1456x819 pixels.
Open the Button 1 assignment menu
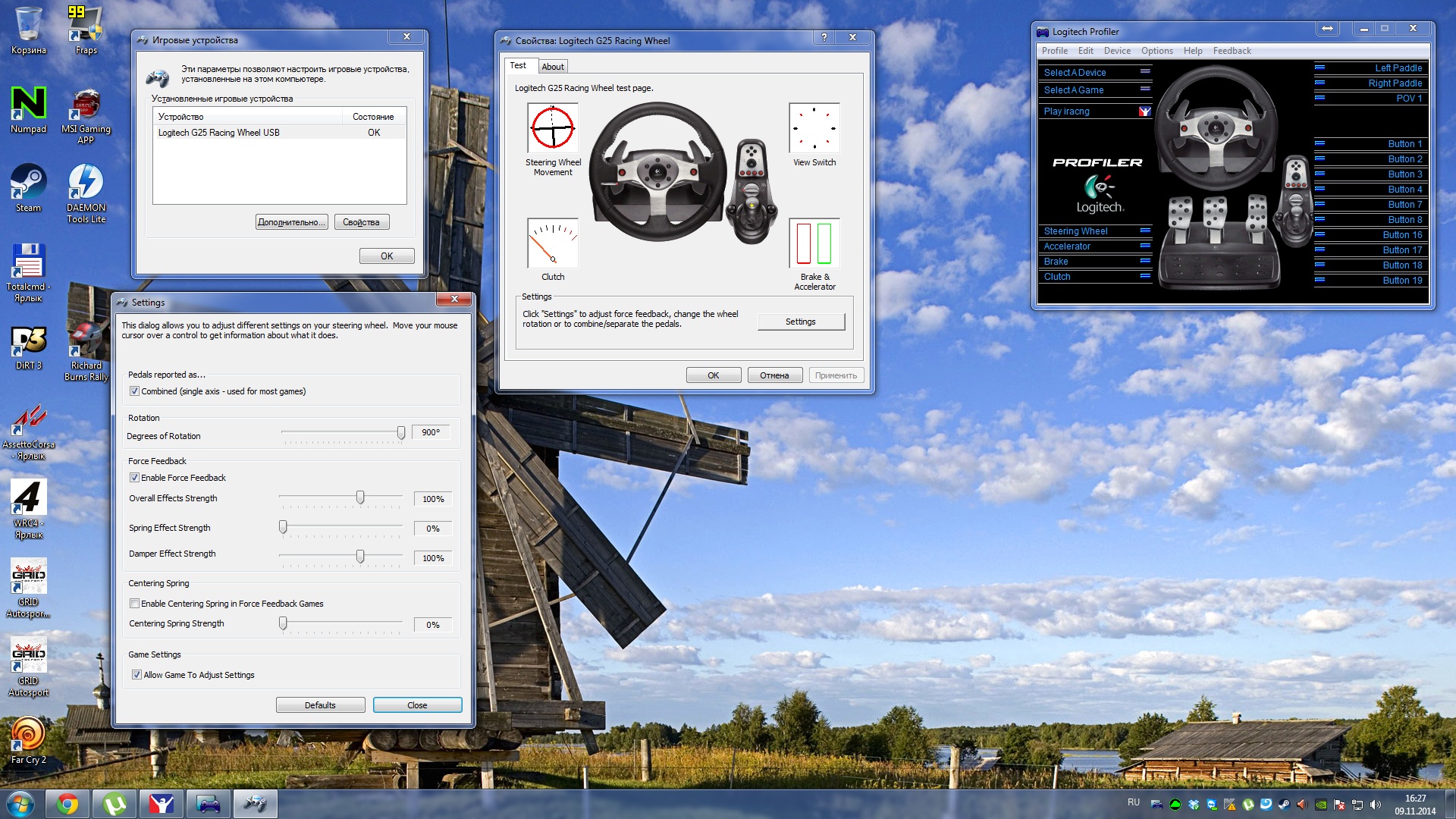coord(1370,144)
